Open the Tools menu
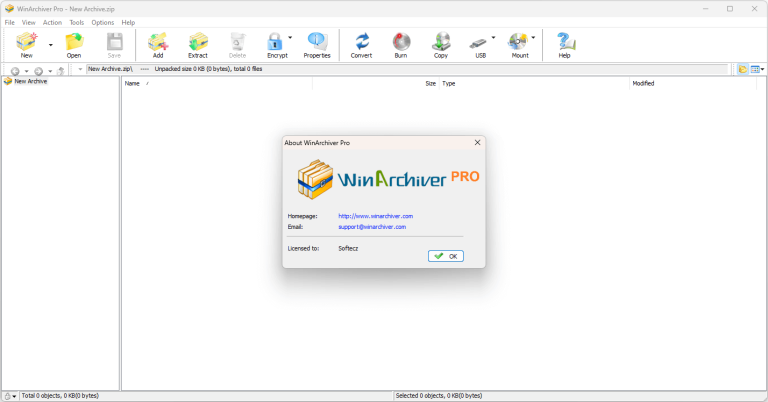 [x=77, y=22]
